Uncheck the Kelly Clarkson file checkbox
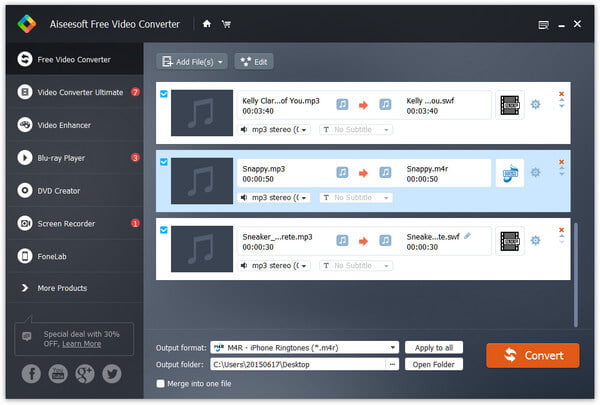Viewport: 600px width, 405px height. tap(164, 94)
